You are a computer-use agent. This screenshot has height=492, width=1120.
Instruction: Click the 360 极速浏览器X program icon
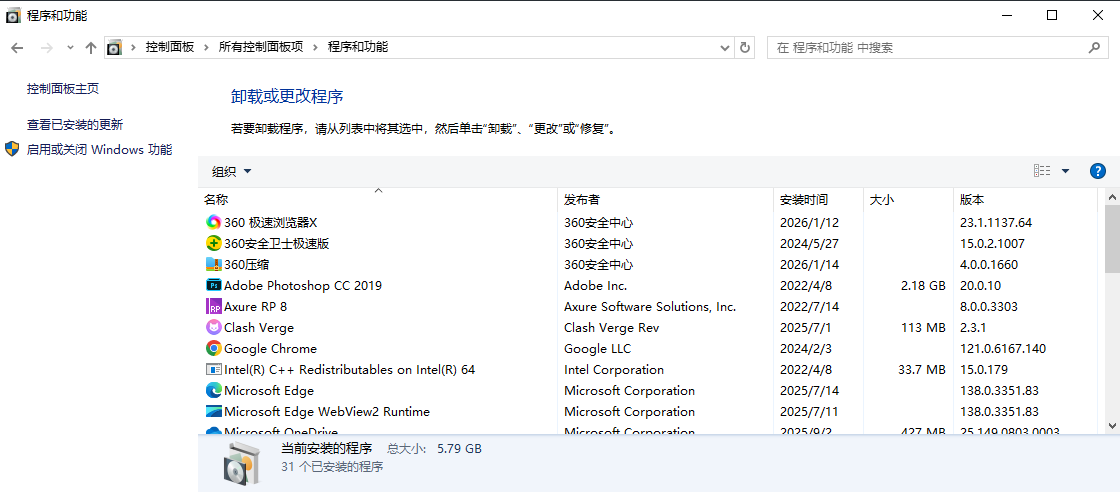[213, 222]
